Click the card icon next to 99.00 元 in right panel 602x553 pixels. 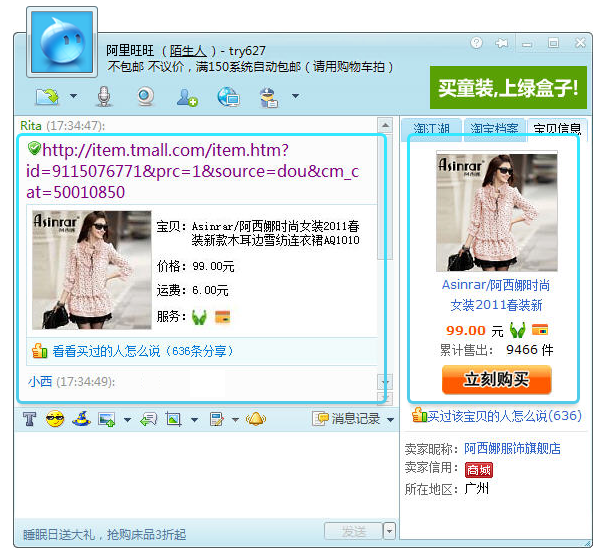540,329
